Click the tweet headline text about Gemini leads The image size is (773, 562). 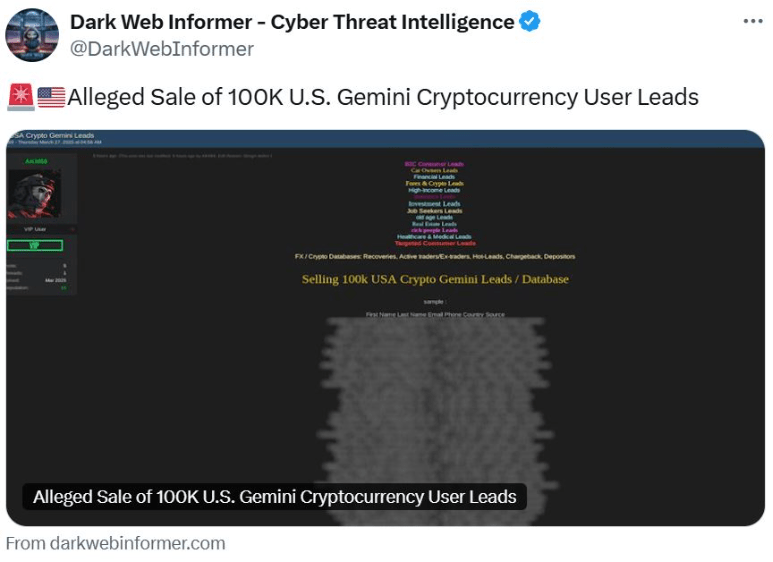[x=383, y=97]
